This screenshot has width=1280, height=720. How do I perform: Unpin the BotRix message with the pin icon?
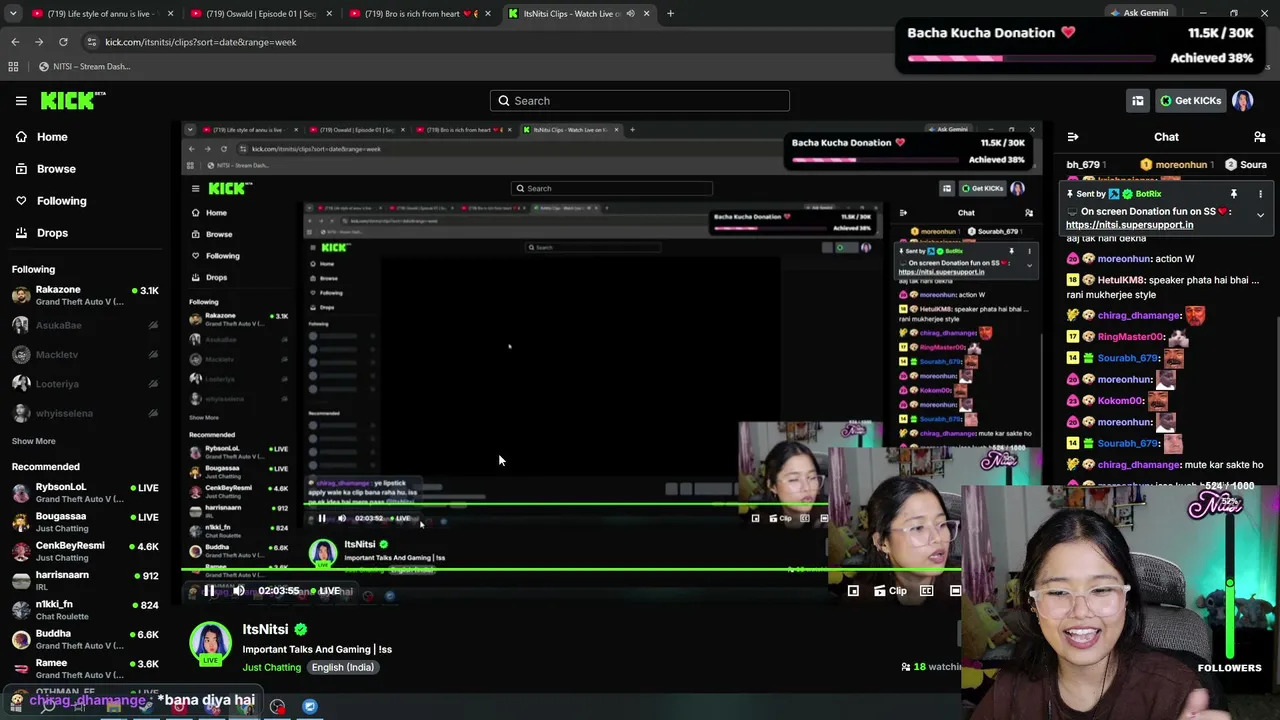click(x=1234, y=194)
